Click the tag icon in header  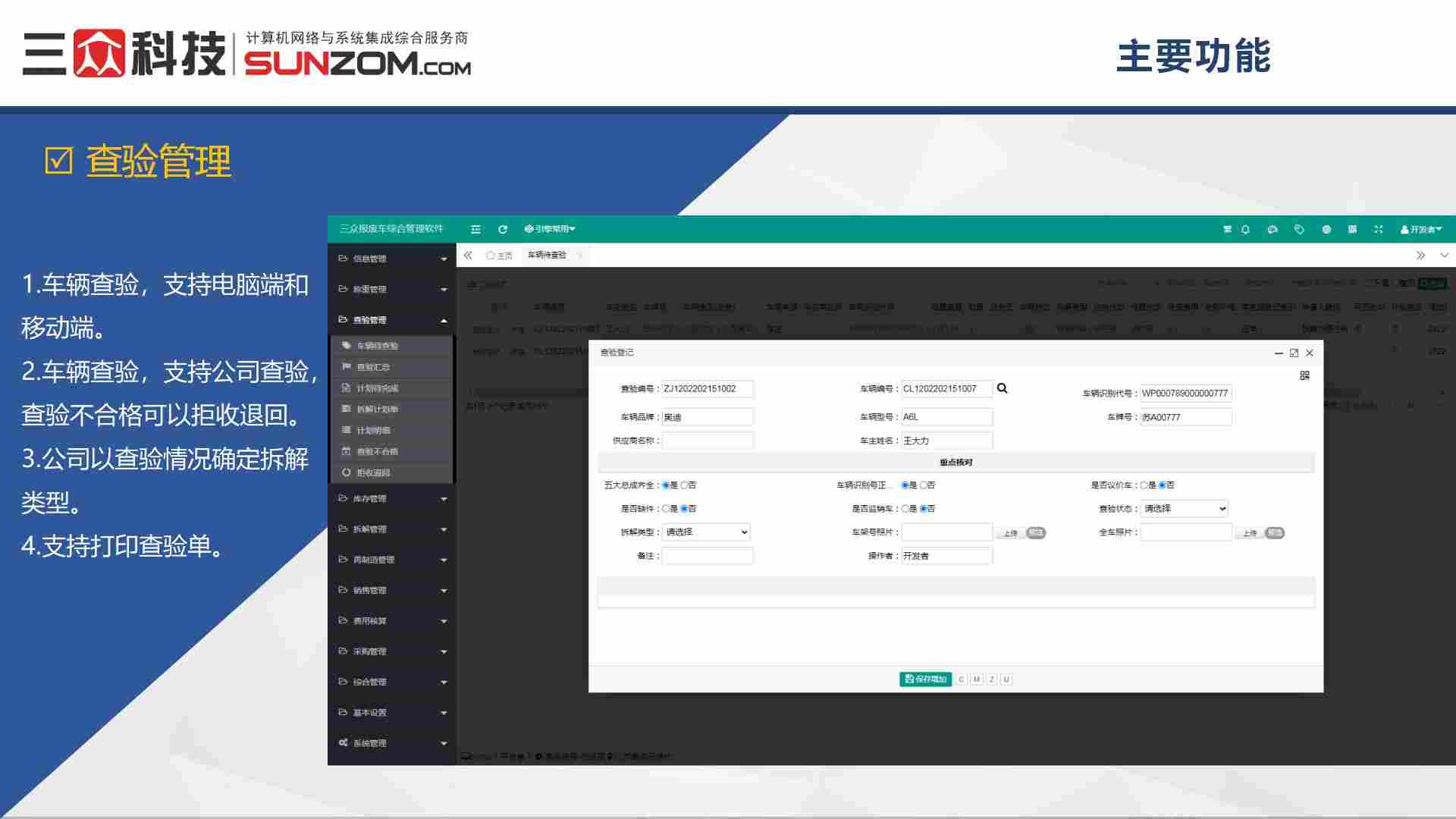1299,229
